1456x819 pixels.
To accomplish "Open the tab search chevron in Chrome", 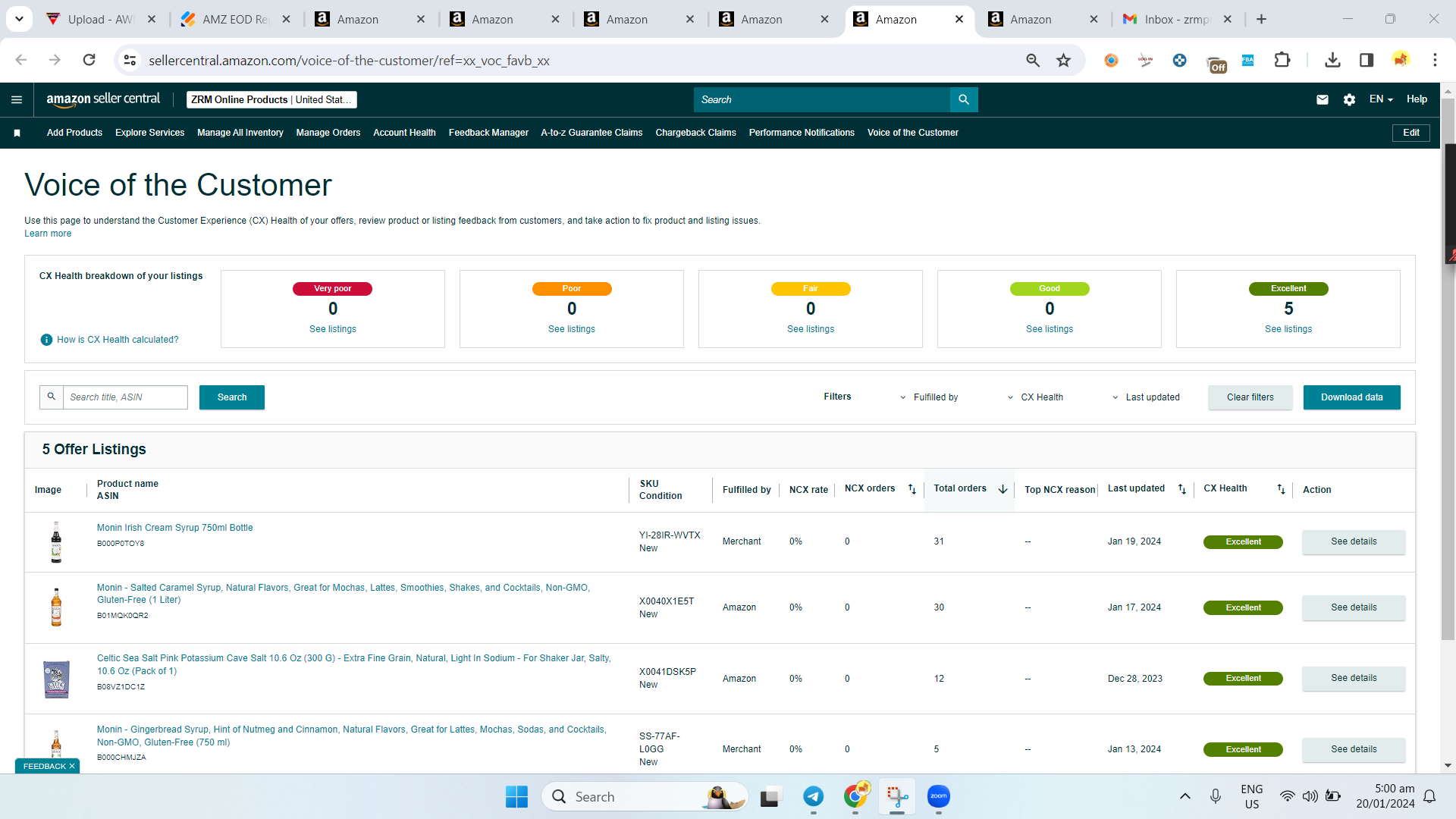I will pos(19,19).
